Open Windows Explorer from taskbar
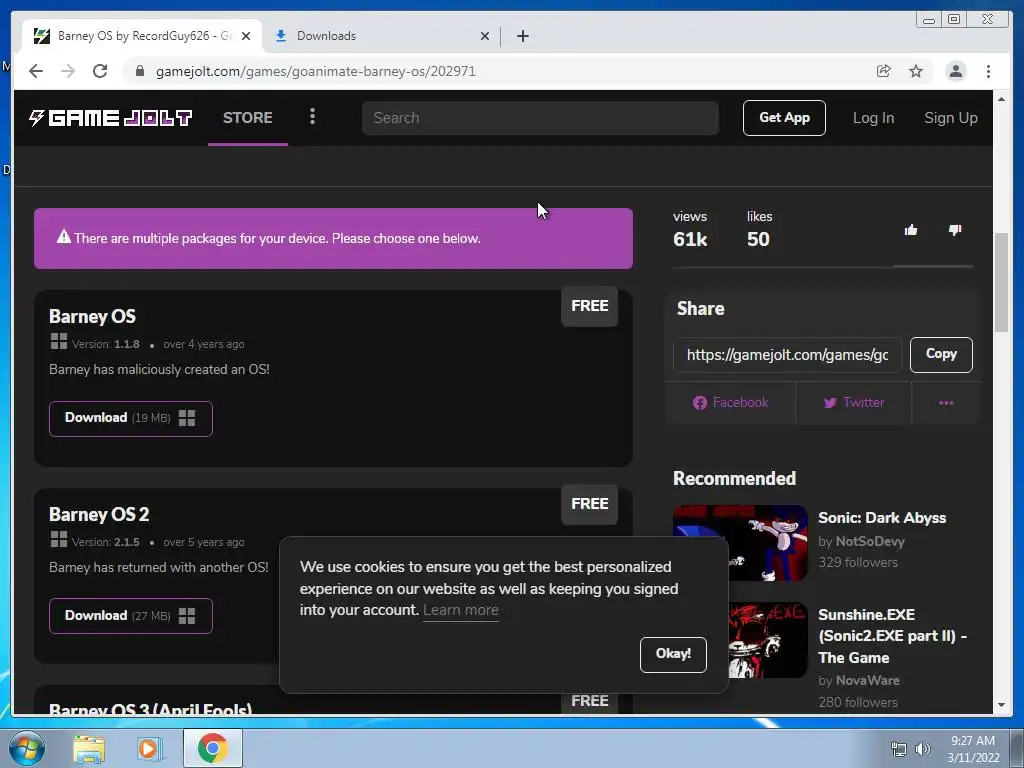 (89, 749)
